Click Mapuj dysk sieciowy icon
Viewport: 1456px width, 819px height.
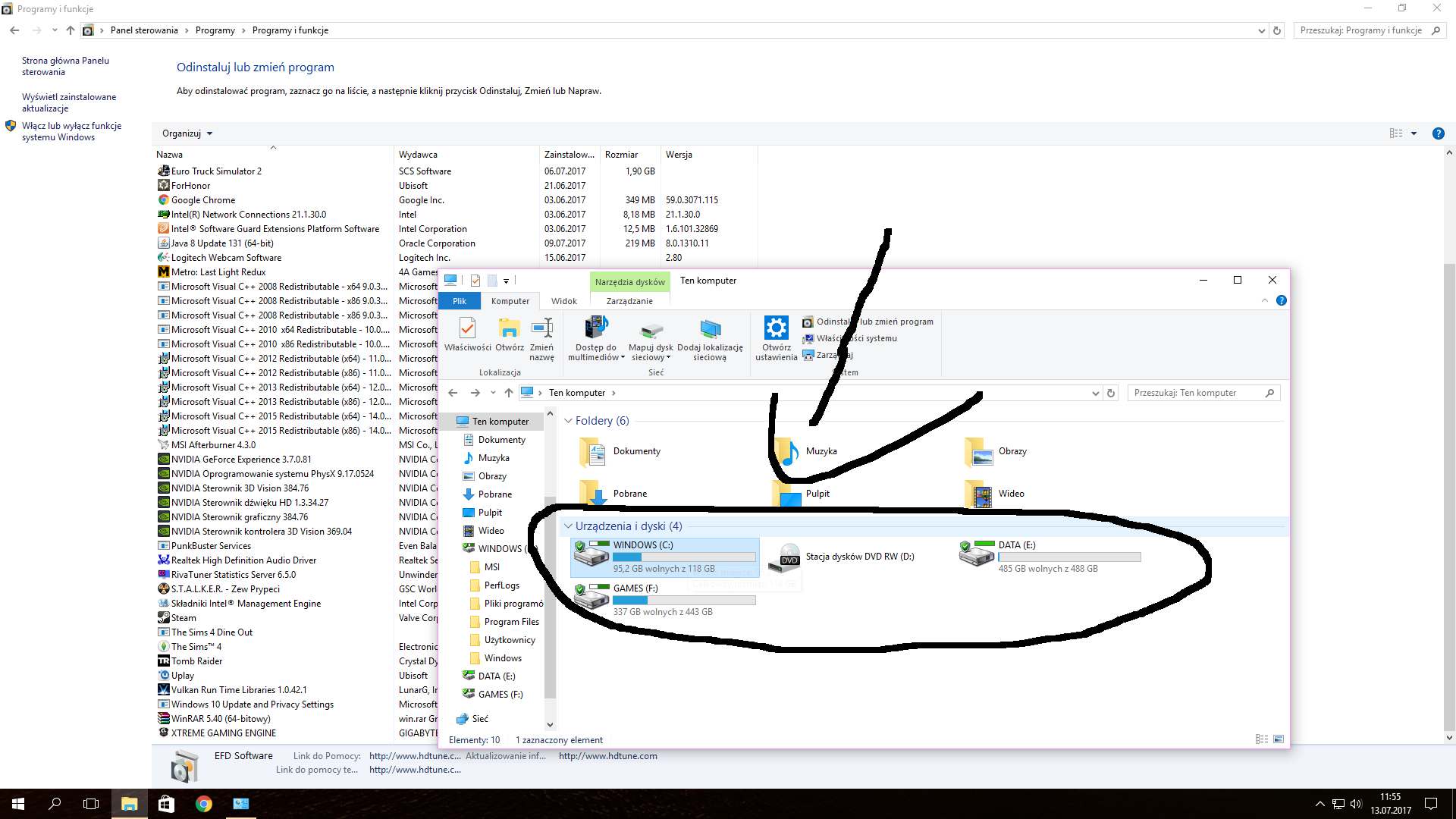(651, 329)
